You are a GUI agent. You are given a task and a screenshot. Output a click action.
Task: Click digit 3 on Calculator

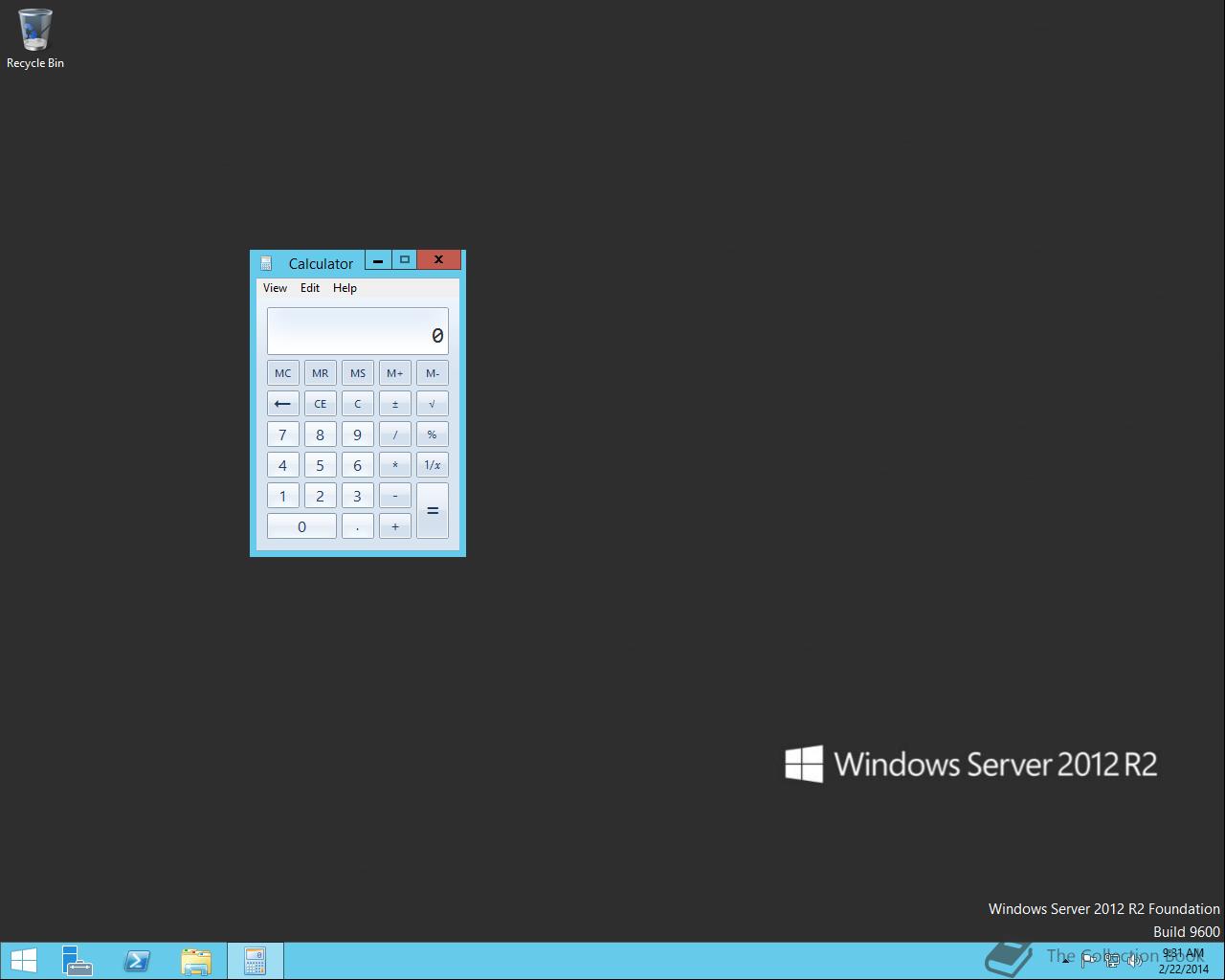pos(357,496)
